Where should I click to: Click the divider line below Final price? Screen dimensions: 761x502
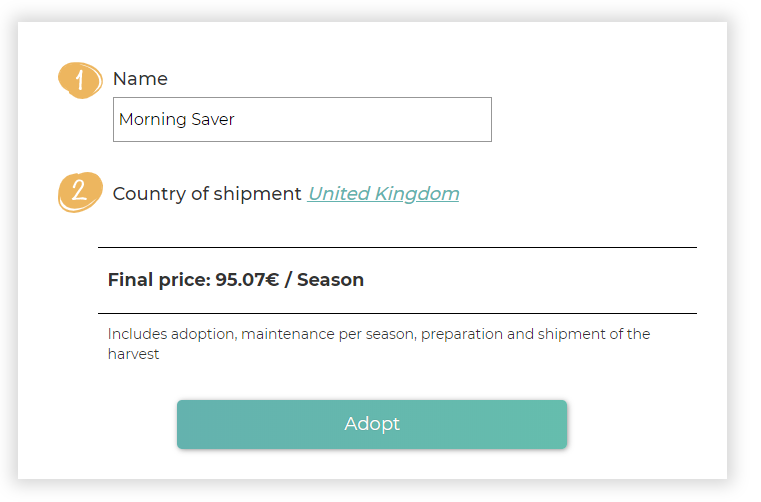pos(397,314)
